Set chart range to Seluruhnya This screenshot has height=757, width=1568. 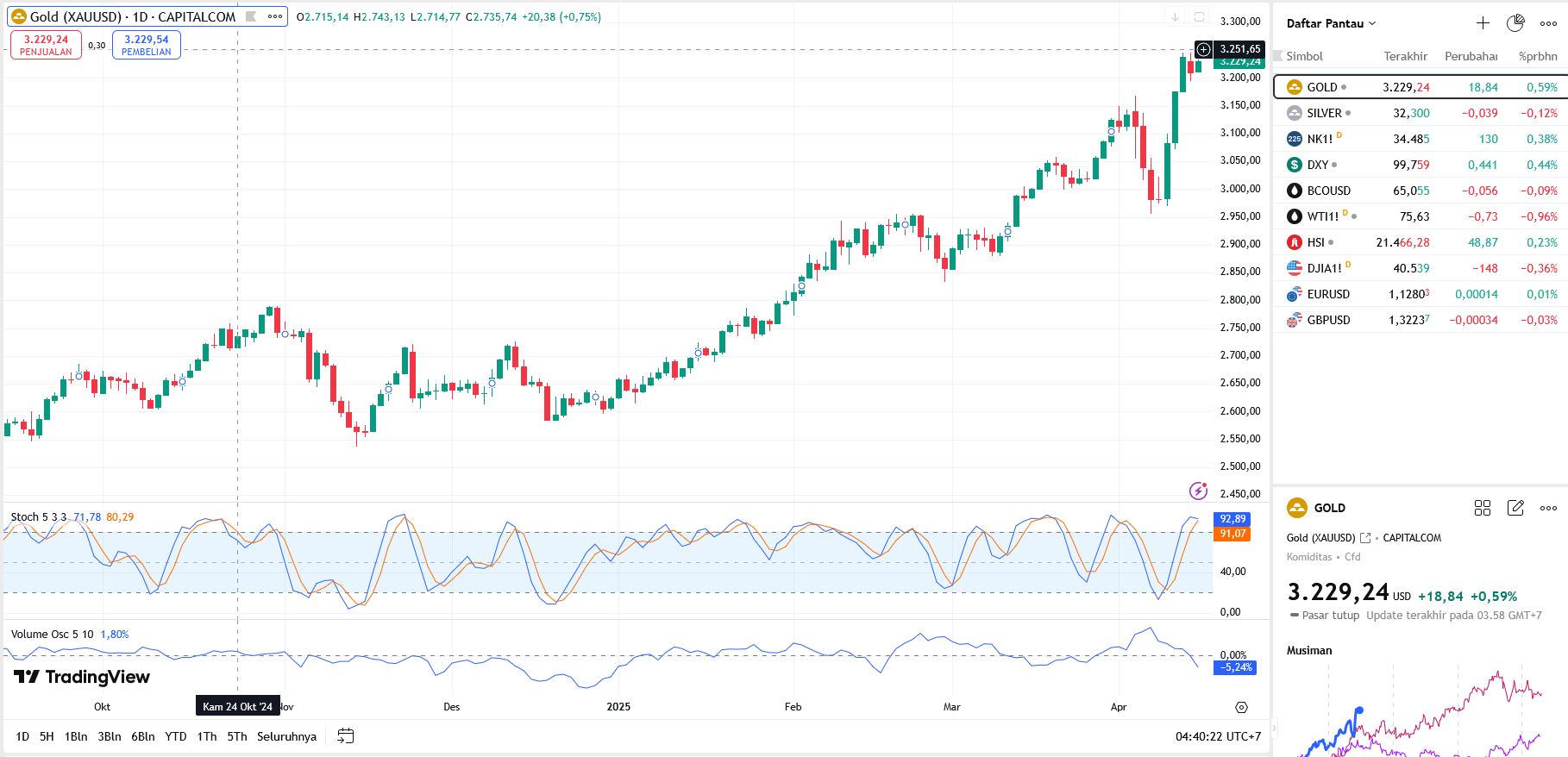[286, 736]
